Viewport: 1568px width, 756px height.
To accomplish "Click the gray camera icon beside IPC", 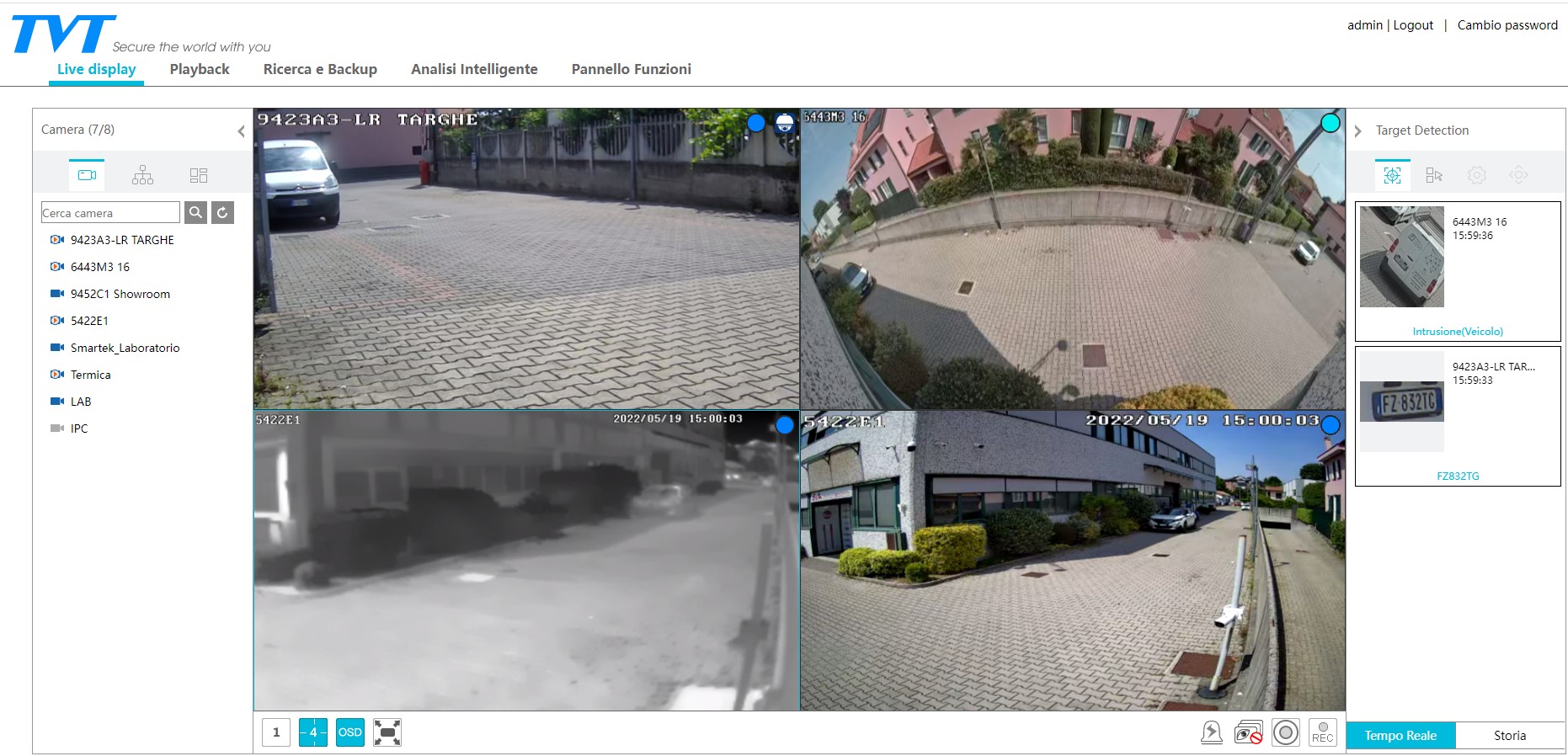I will tap(57, 429).
